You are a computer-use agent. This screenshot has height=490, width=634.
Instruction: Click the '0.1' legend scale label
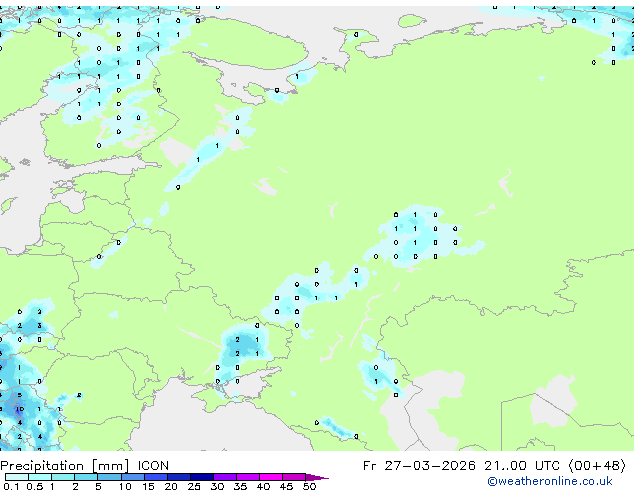(11, 486)
